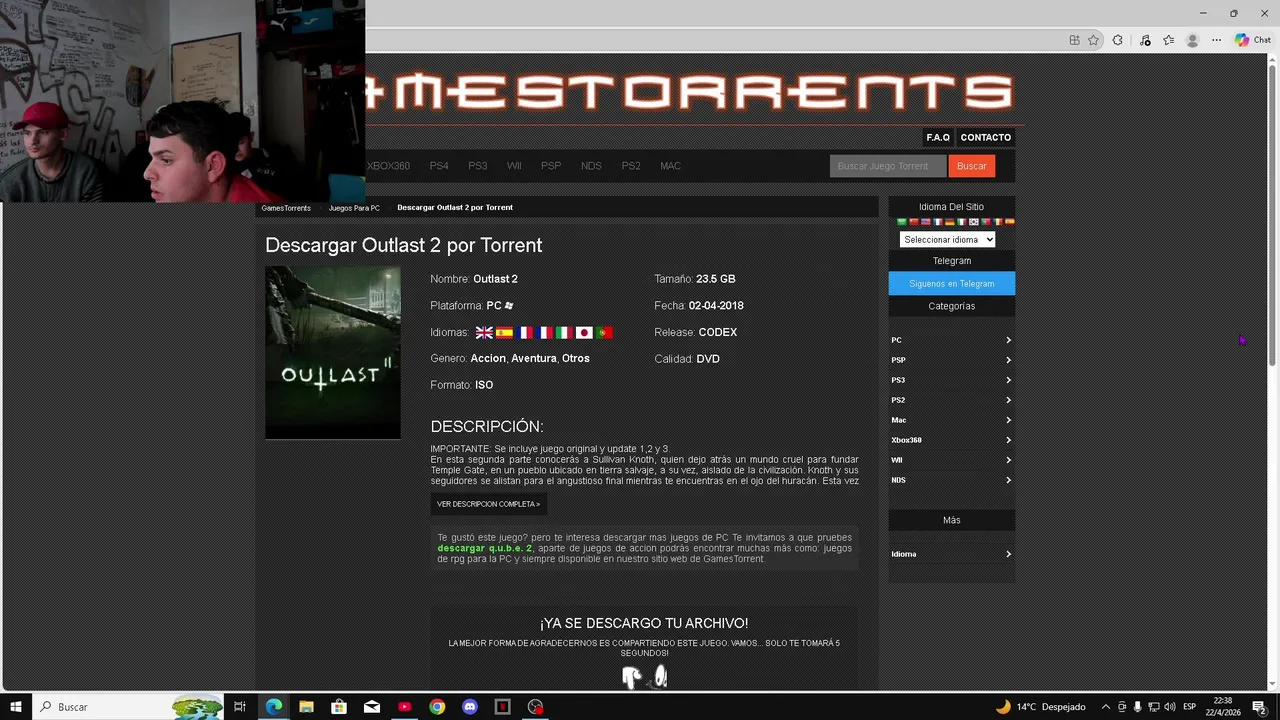Click the weather widget 14°C Despejado
Viewport: 1280px width, 720px height.
coord(1040,707)
